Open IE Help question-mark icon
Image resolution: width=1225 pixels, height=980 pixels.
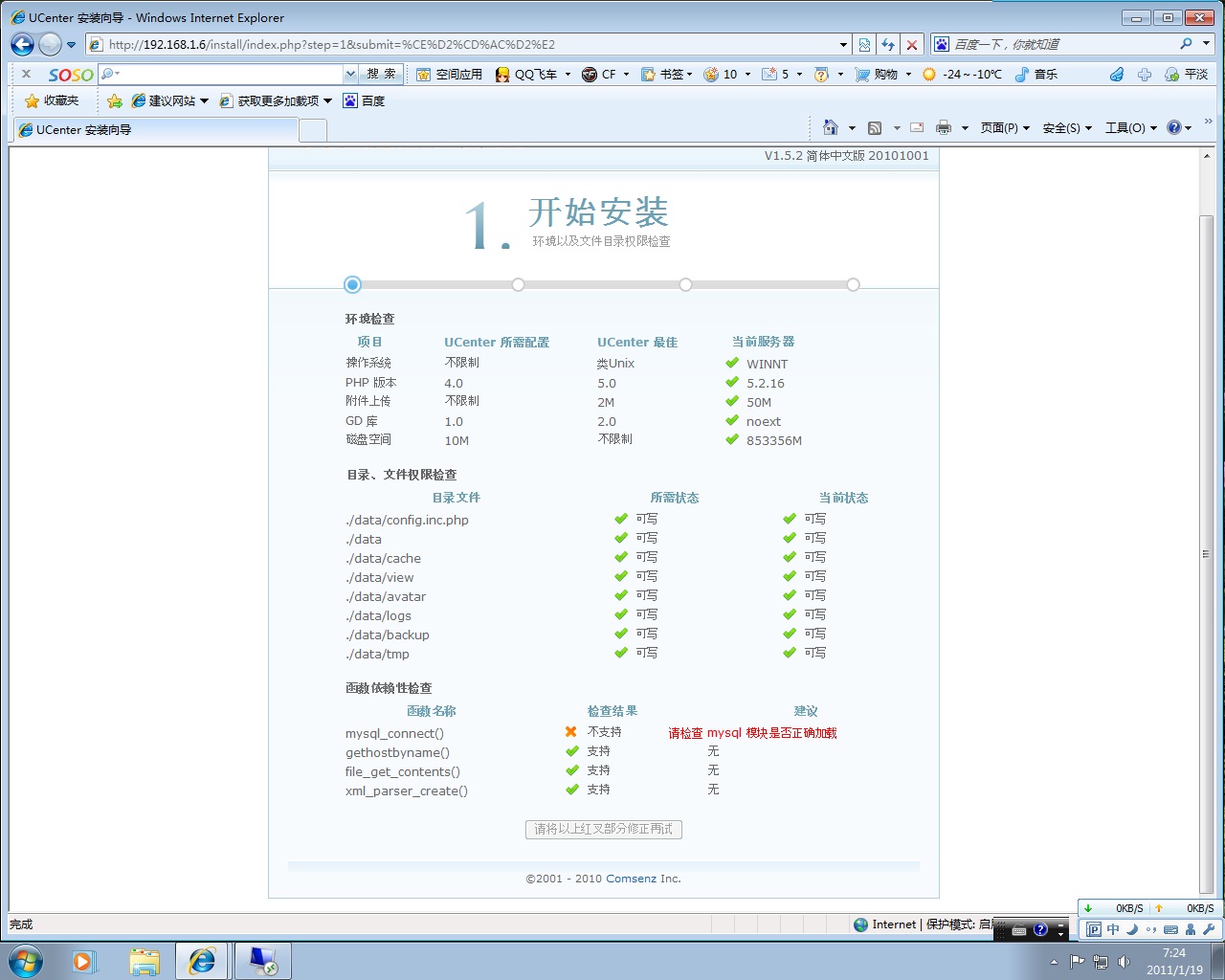pyautogui.click(x=1174, y=127)
